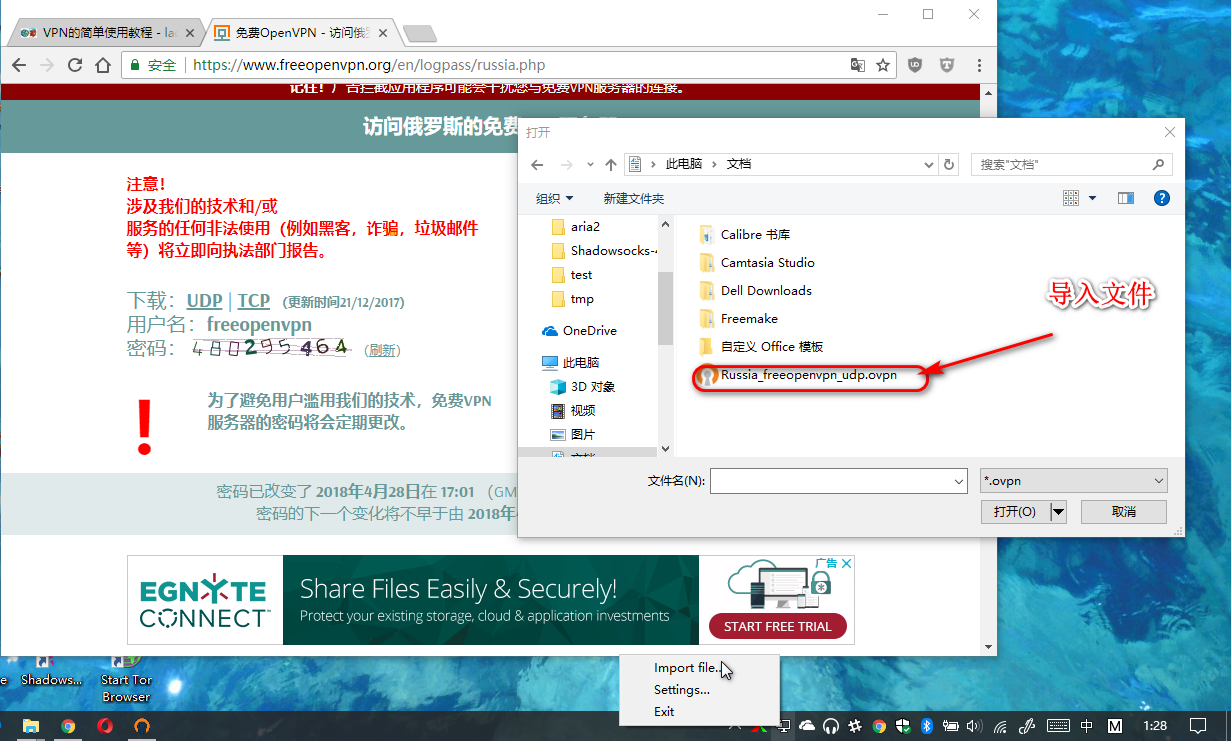Go up one folder level in dialog
The image size is (1231, 741).
611,164
